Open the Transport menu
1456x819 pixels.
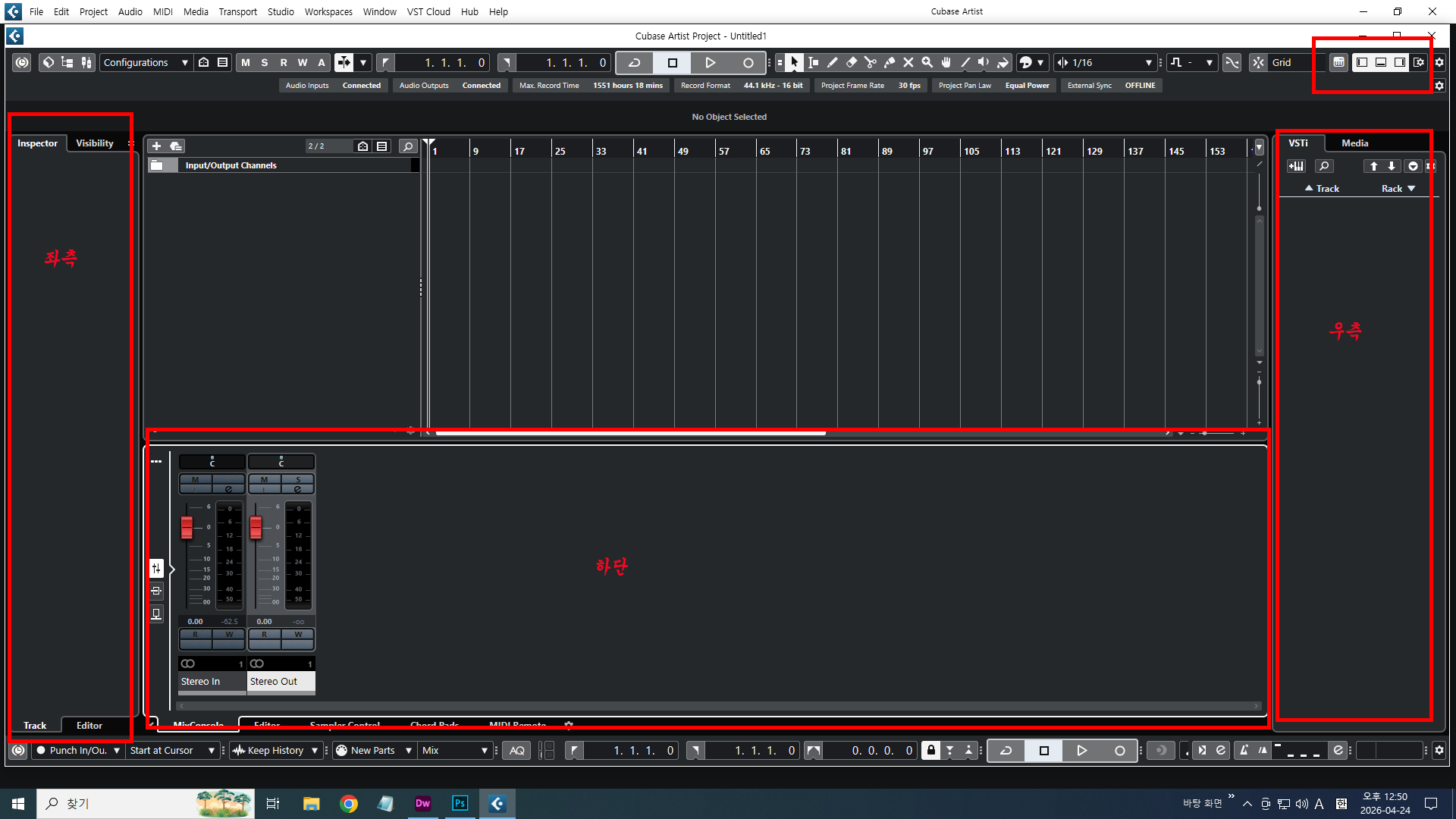(x=237, y=12)
